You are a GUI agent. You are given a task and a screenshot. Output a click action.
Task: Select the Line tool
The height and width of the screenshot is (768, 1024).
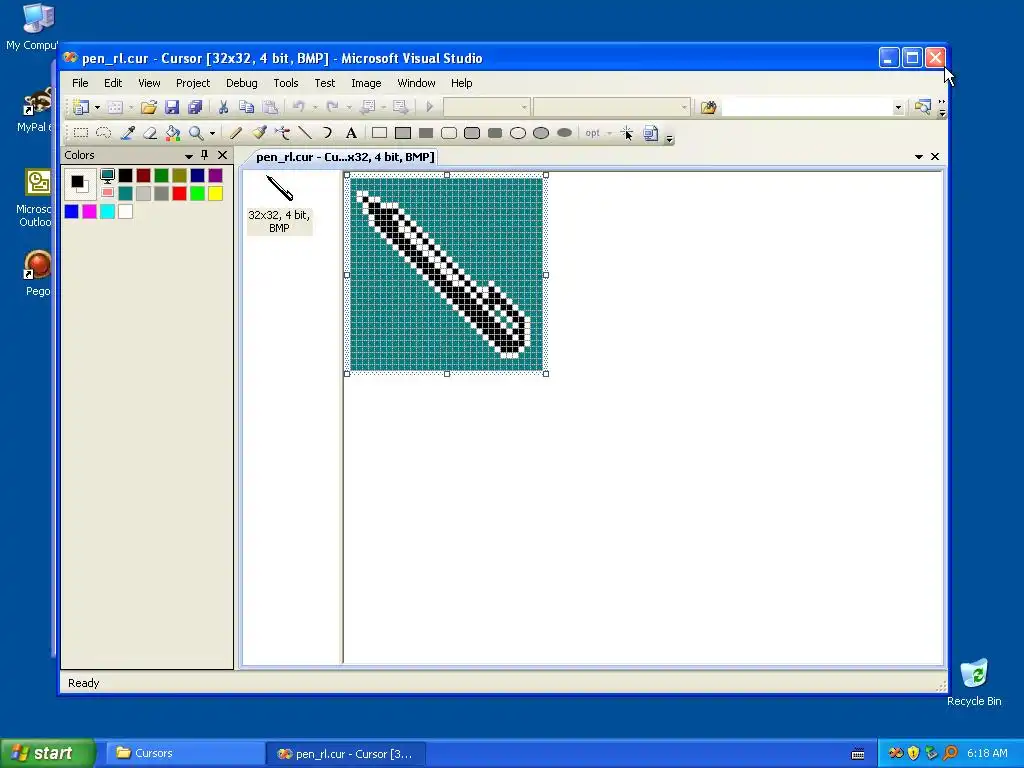point(305,133)
